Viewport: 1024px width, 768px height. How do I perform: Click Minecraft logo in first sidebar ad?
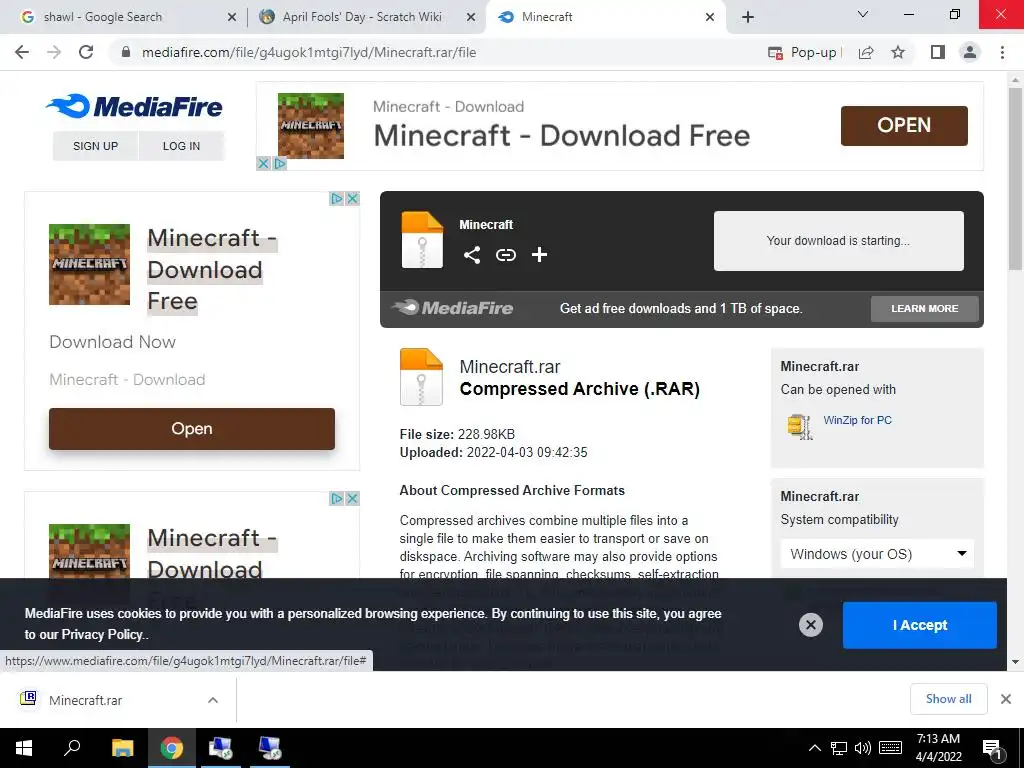tap(89, 264)
